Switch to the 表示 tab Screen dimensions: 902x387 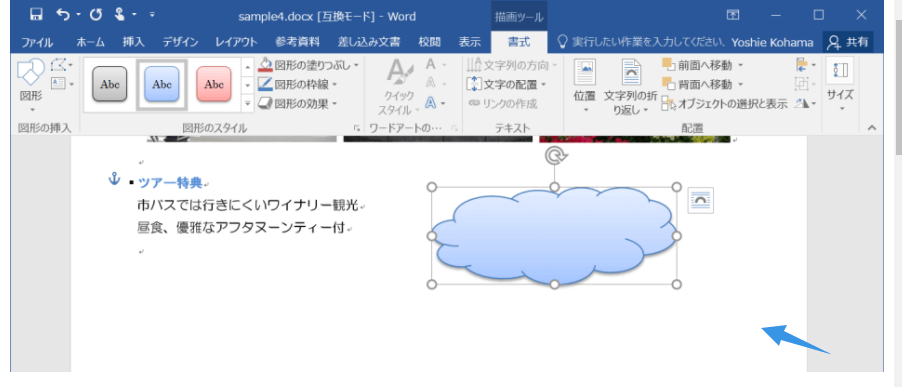click(469, 42)
